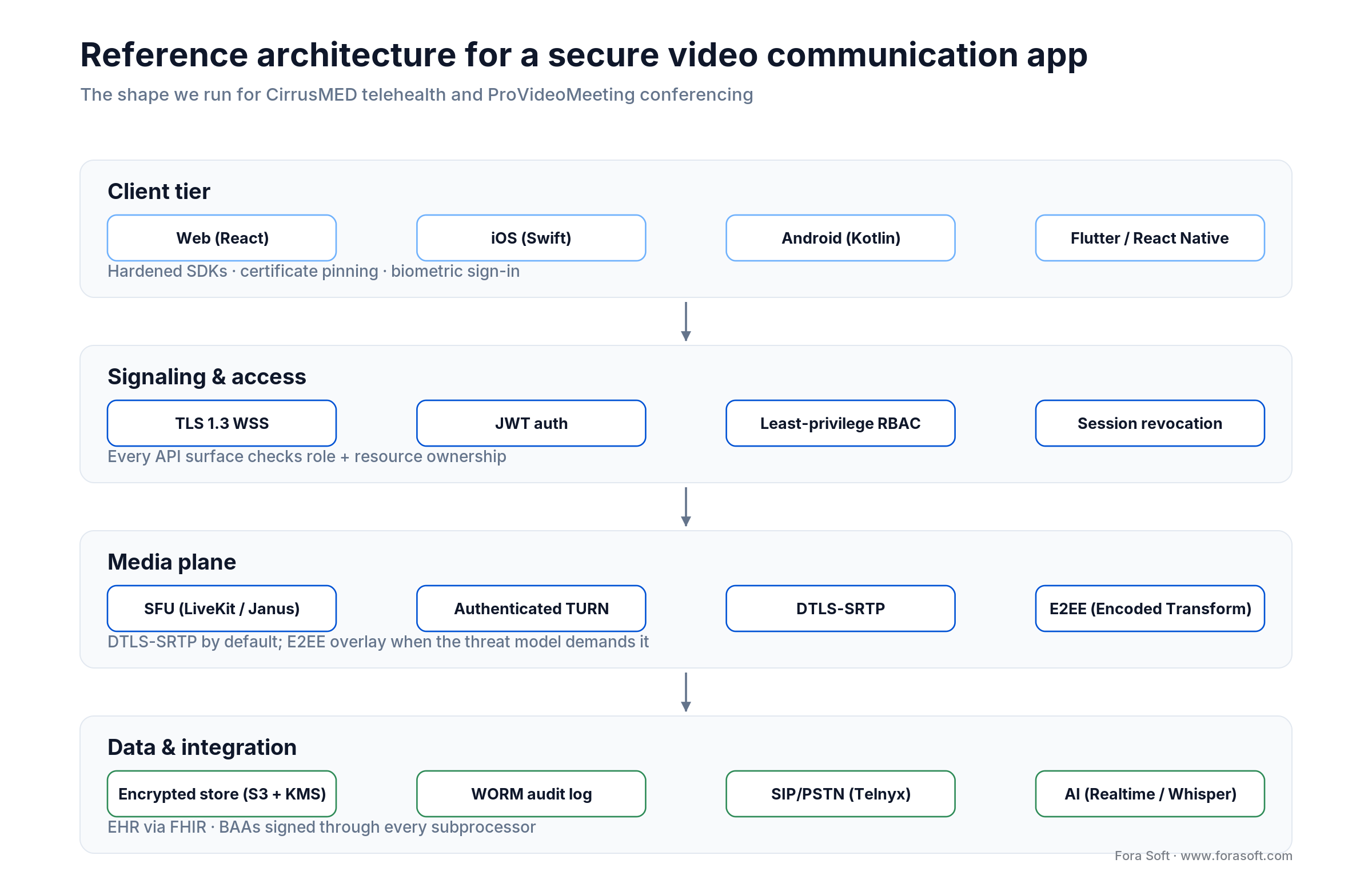Viewport: 1372px width, 883px height.
Task: Click the Fora Soft www.forasoft.com credit
Action: [1203, 856]
